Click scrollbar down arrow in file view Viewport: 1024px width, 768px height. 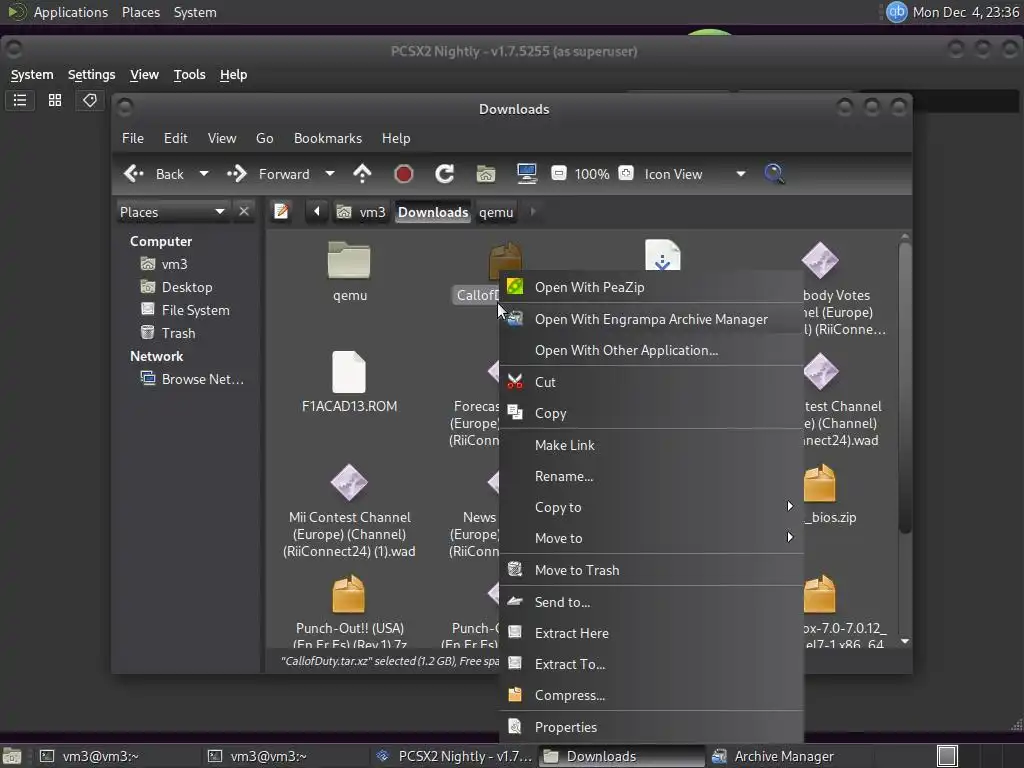[904, 641]
